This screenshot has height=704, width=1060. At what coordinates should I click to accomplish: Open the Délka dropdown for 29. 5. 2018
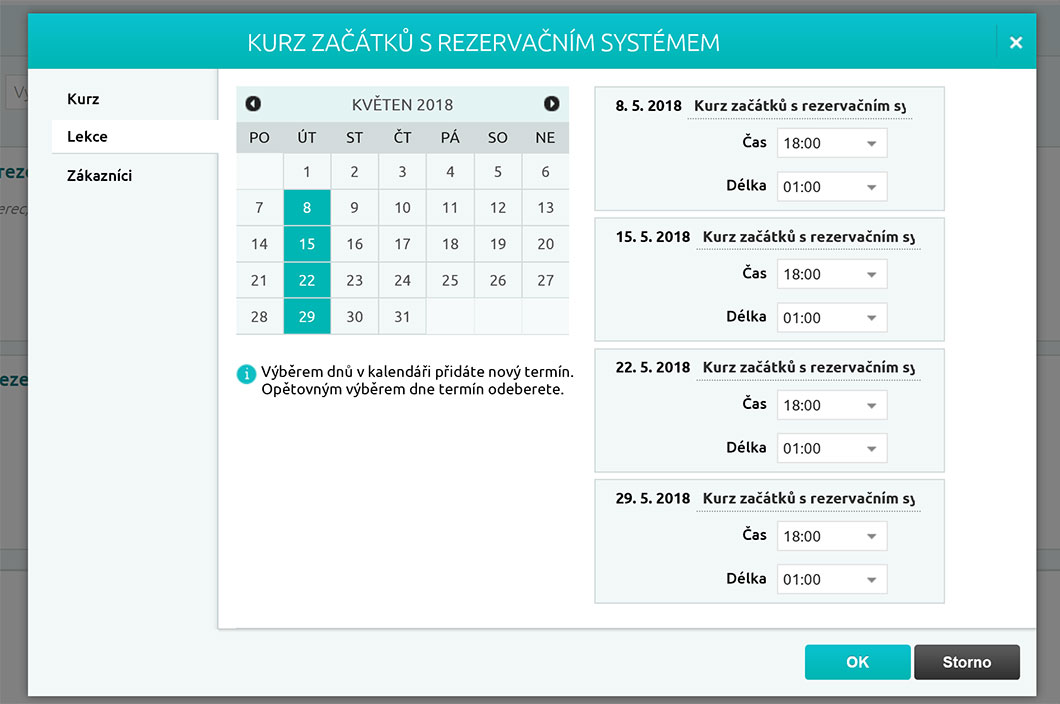point(831,579)
